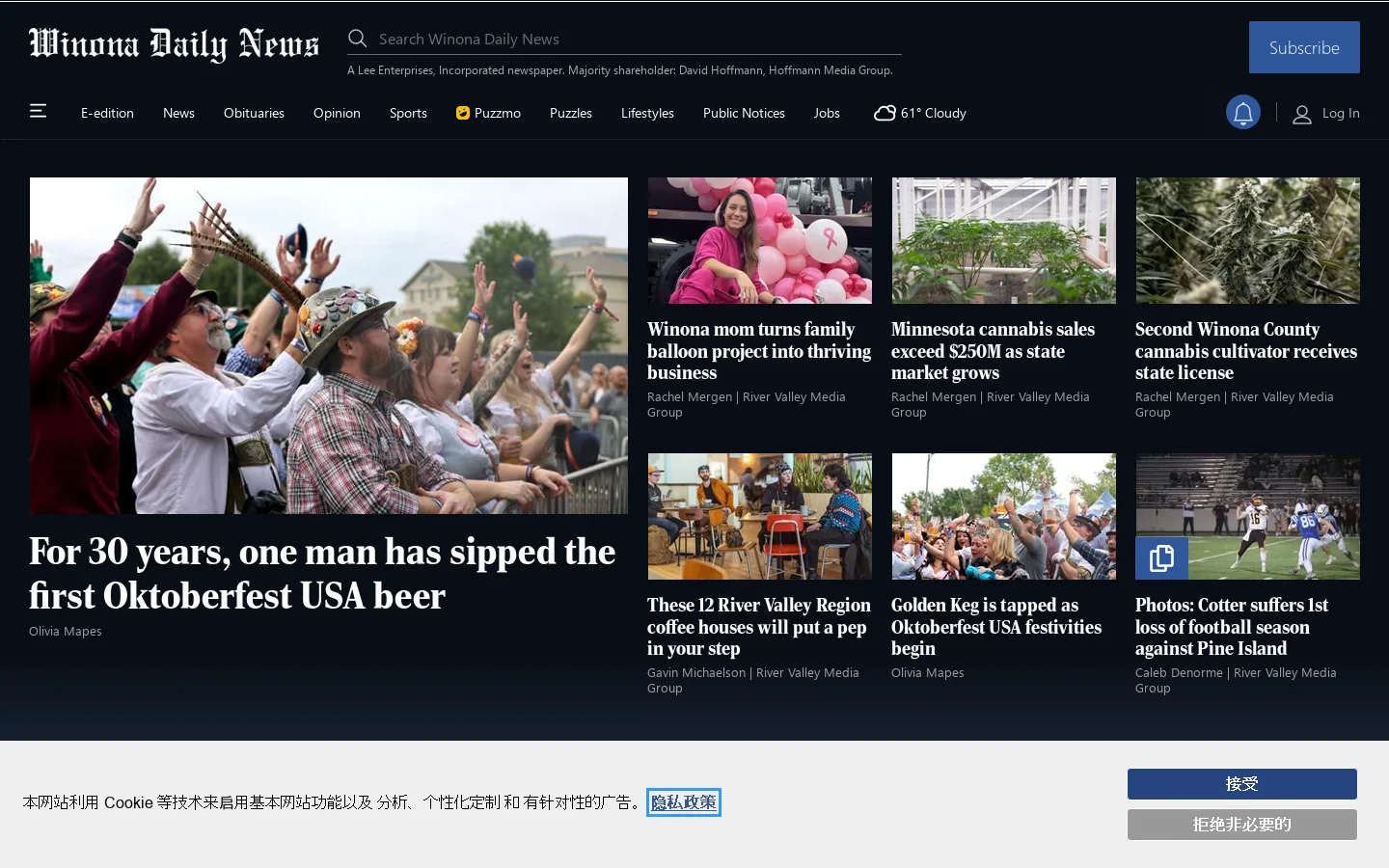The height and width of the screenshot is (868, 1389).
Task: Reject non-essential cookies with 拒绝非必要的
Action: coord(1242,825)
